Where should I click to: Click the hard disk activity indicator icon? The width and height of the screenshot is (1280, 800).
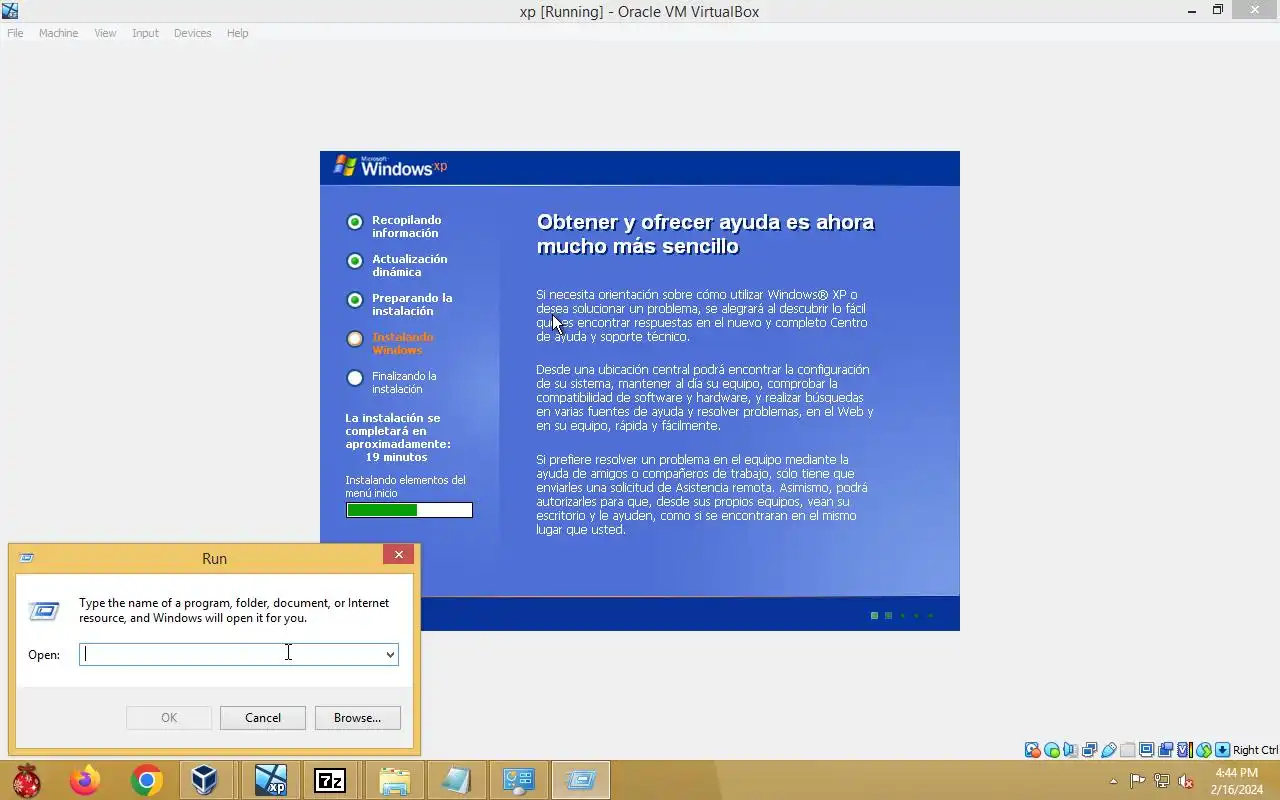(1032, 750)
